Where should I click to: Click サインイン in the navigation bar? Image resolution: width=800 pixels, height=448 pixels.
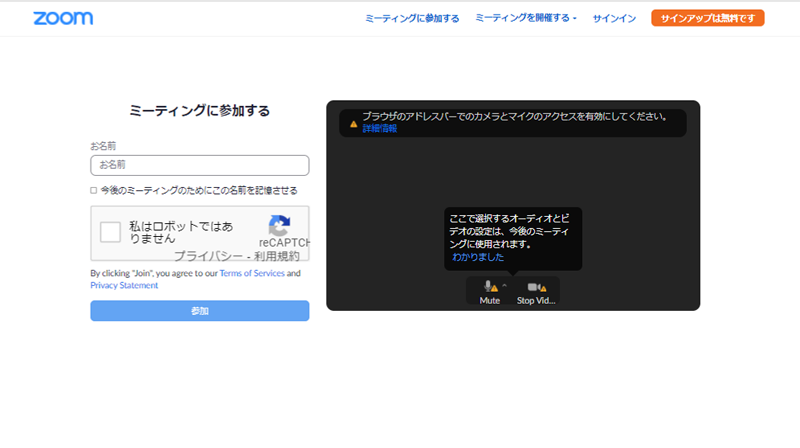[x=614, y=18]
